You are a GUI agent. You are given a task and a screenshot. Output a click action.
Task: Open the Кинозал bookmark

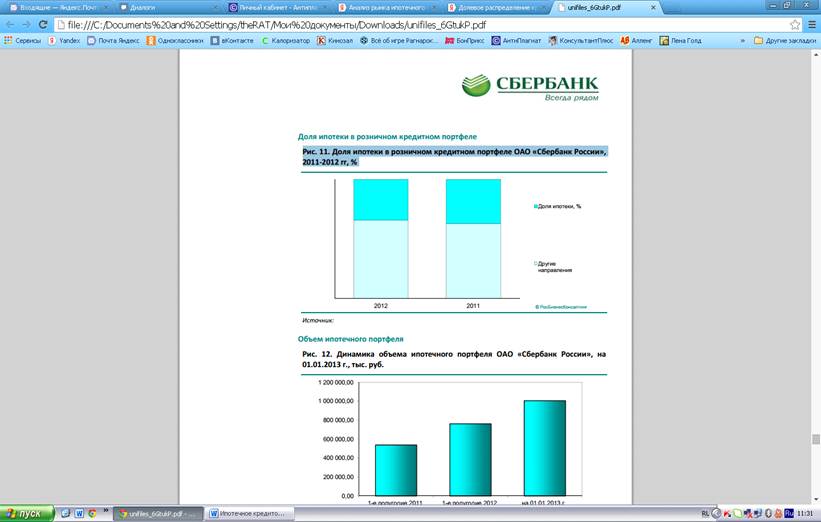[335, 40]
